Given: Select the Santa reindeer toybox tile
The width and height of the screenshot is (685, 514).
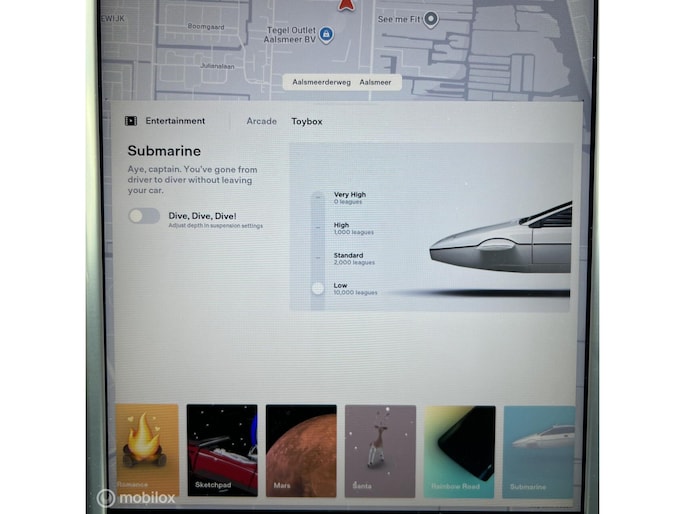Looking at the screenshot, I should pos(380,450).
